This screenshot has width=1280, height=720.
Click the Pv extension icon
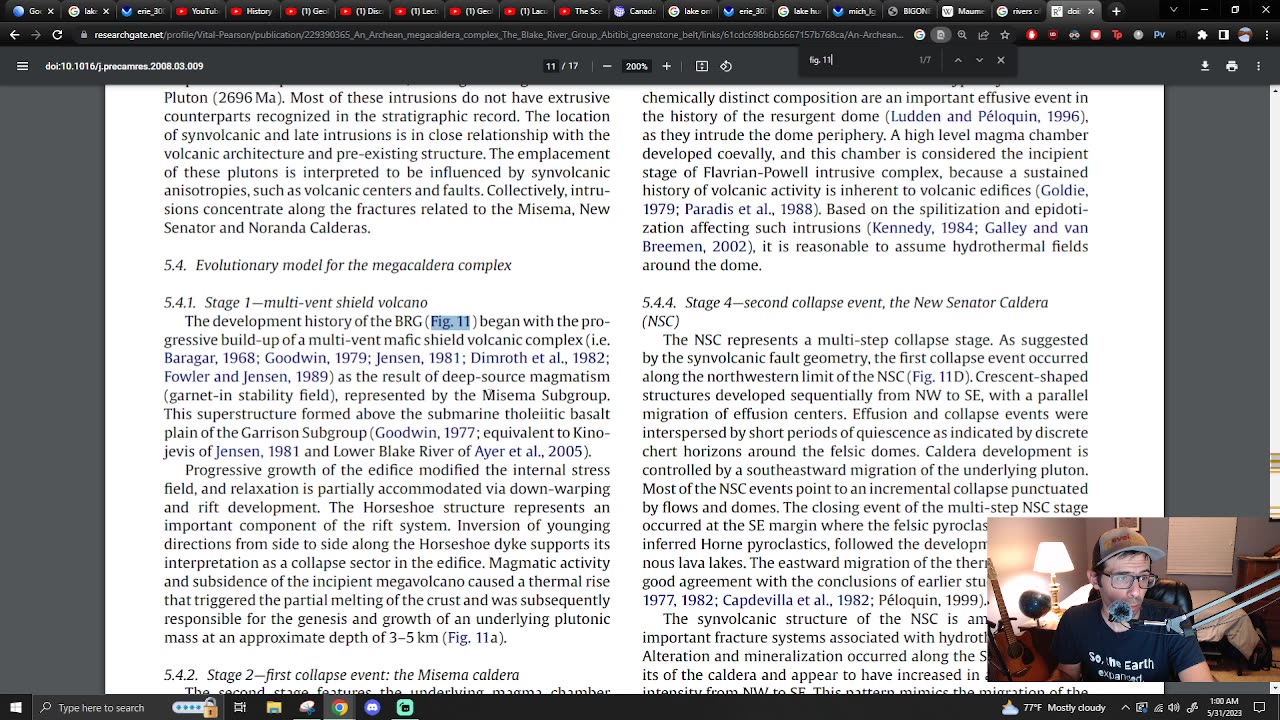1159,35
